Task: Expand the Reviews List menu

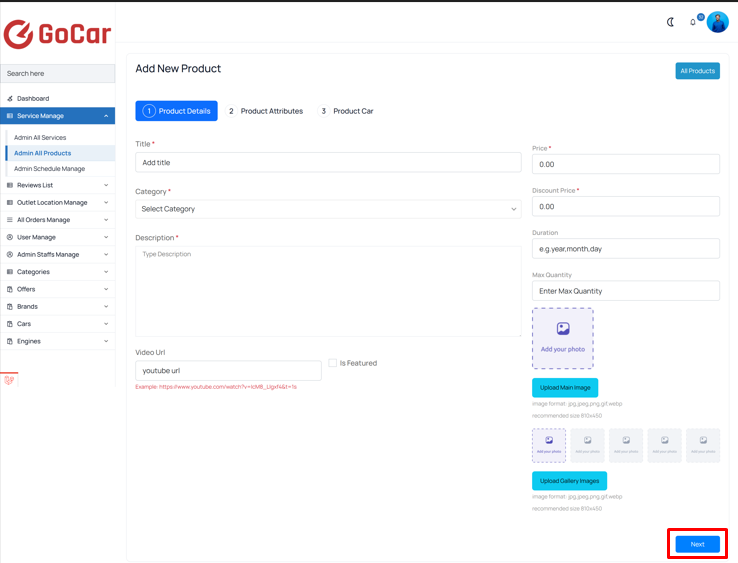Action: 57,185
